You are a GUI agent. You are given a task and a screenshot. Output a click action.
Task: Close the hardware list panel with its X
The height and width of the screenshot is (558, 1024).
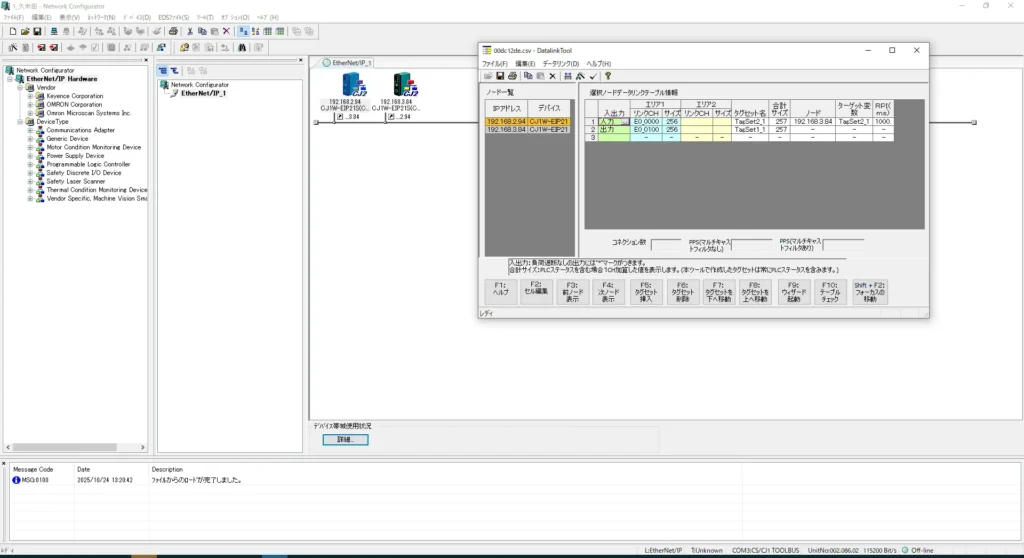pos(146,61)
